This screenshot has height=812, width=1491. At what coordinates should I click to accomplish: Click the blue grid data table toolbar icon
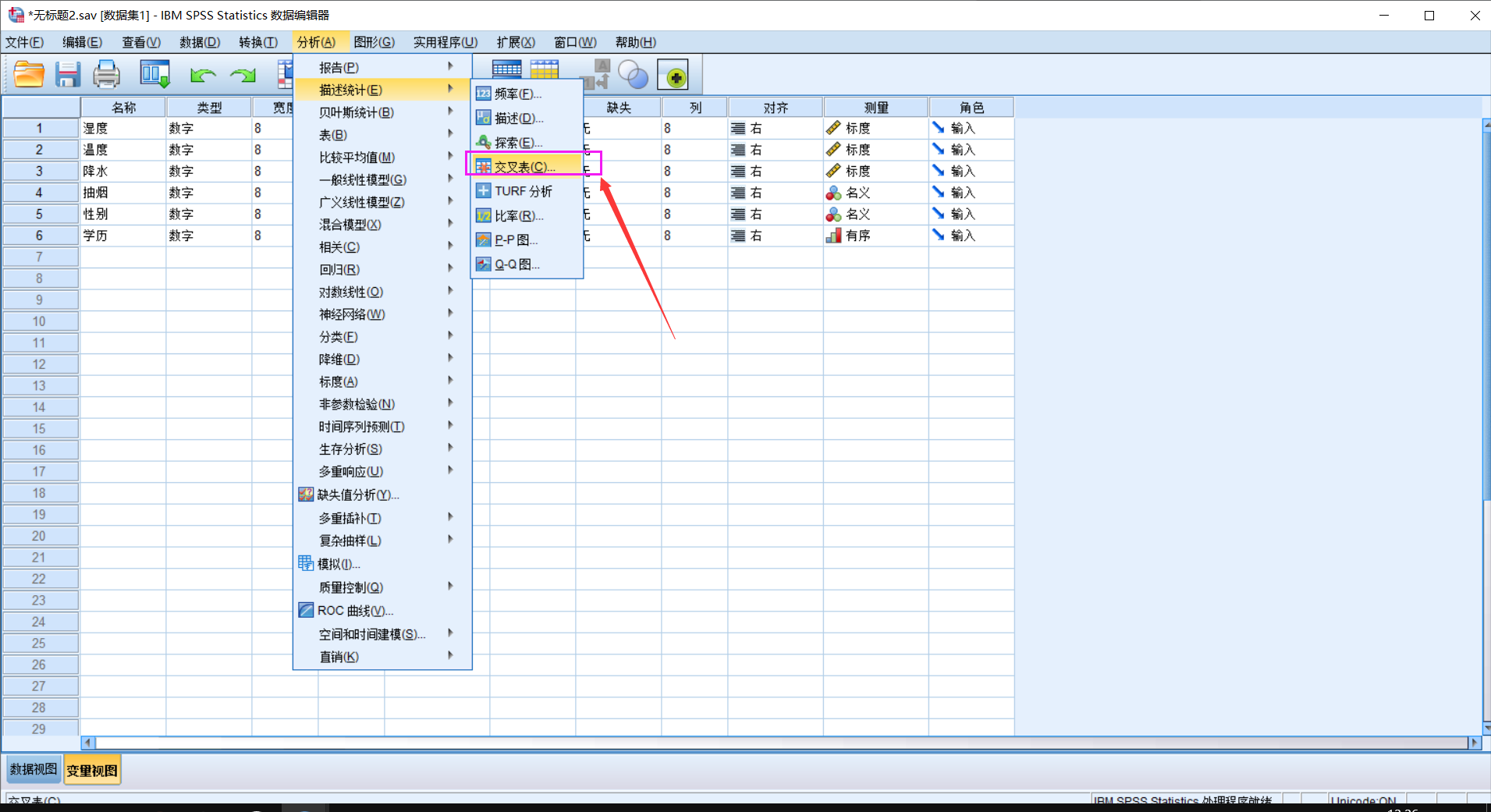[x=506, y=70]
